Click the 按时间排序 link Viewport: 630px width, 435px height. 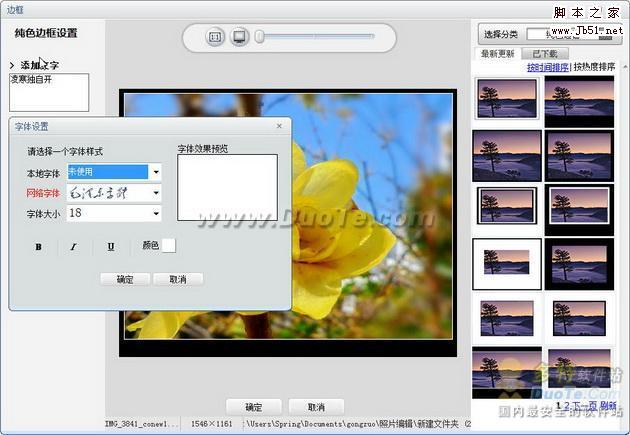[548, 67]
